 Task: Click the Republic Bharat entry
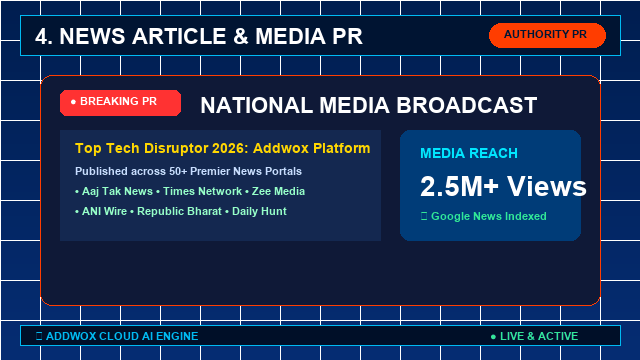(179, 211)
